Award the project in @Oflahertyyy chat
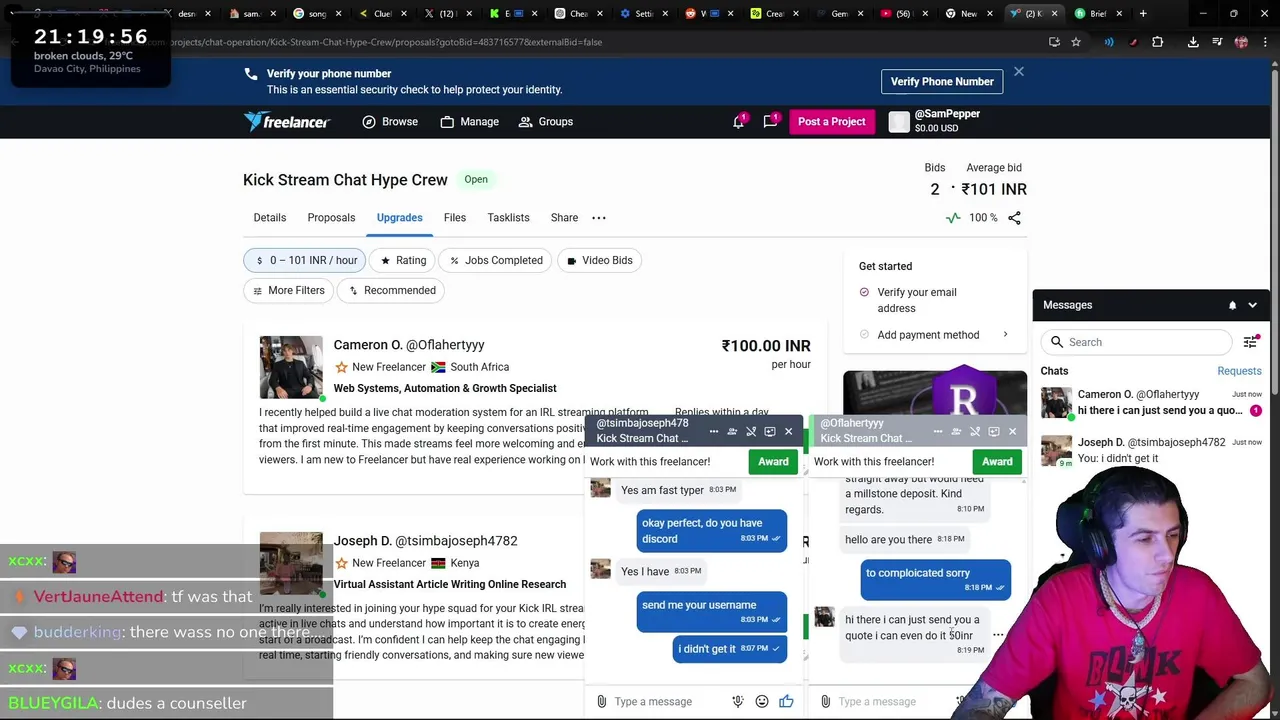Image resolution: width=1280 pixels, height=720 pixels. click(x=997, y=461)
